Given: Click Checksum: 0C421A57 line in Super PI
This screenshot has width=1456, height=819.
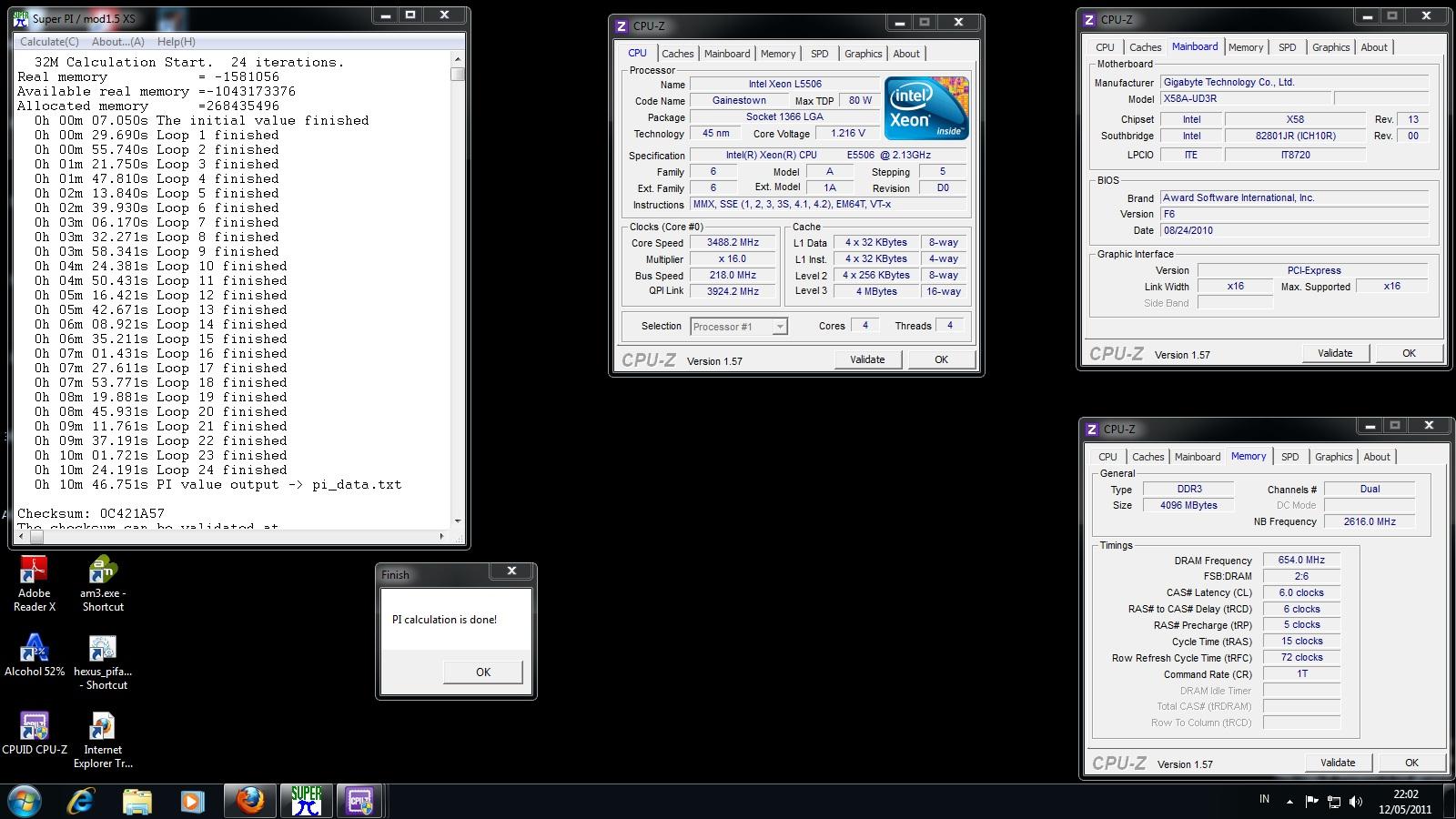Looking at the screenshot, I should [x=91, y=514].
